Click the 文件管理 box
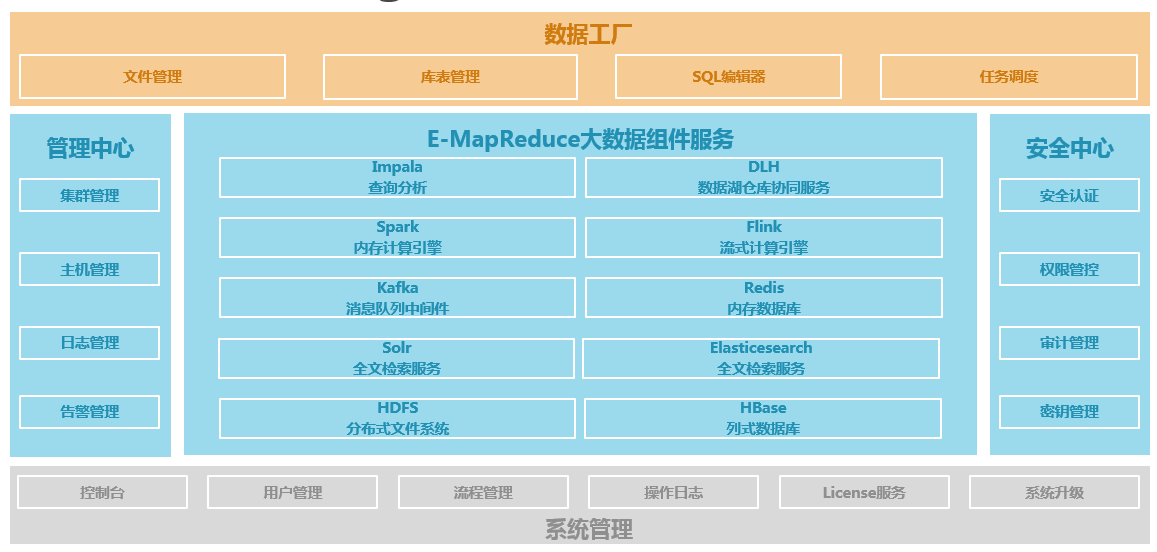 click(x=152, y=77)
